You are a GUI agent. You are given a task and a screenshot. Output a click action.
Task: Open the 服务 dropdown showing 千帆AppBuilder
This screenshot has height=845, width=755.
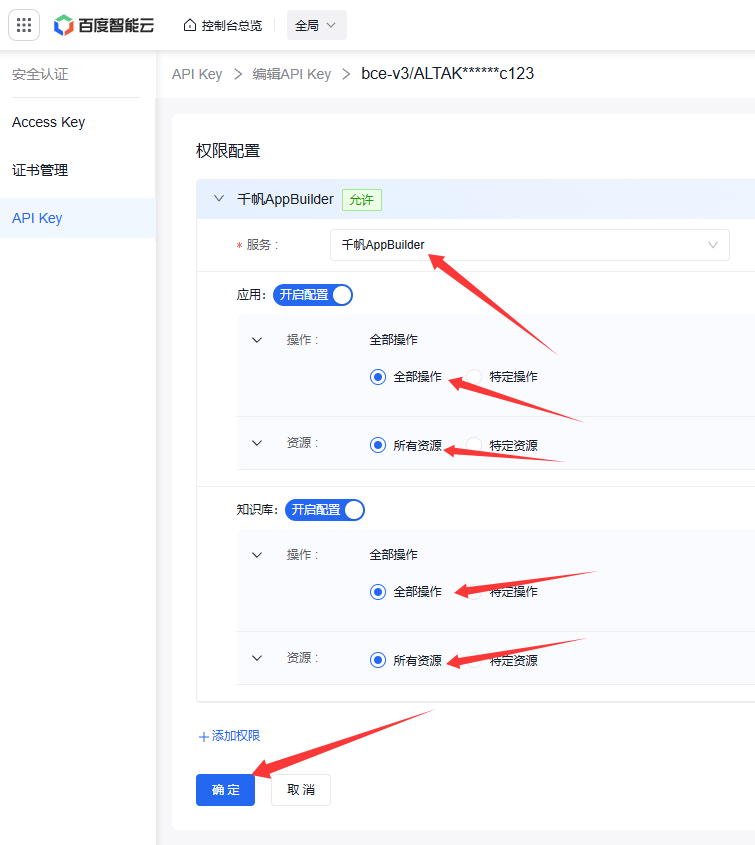point(529,245)
